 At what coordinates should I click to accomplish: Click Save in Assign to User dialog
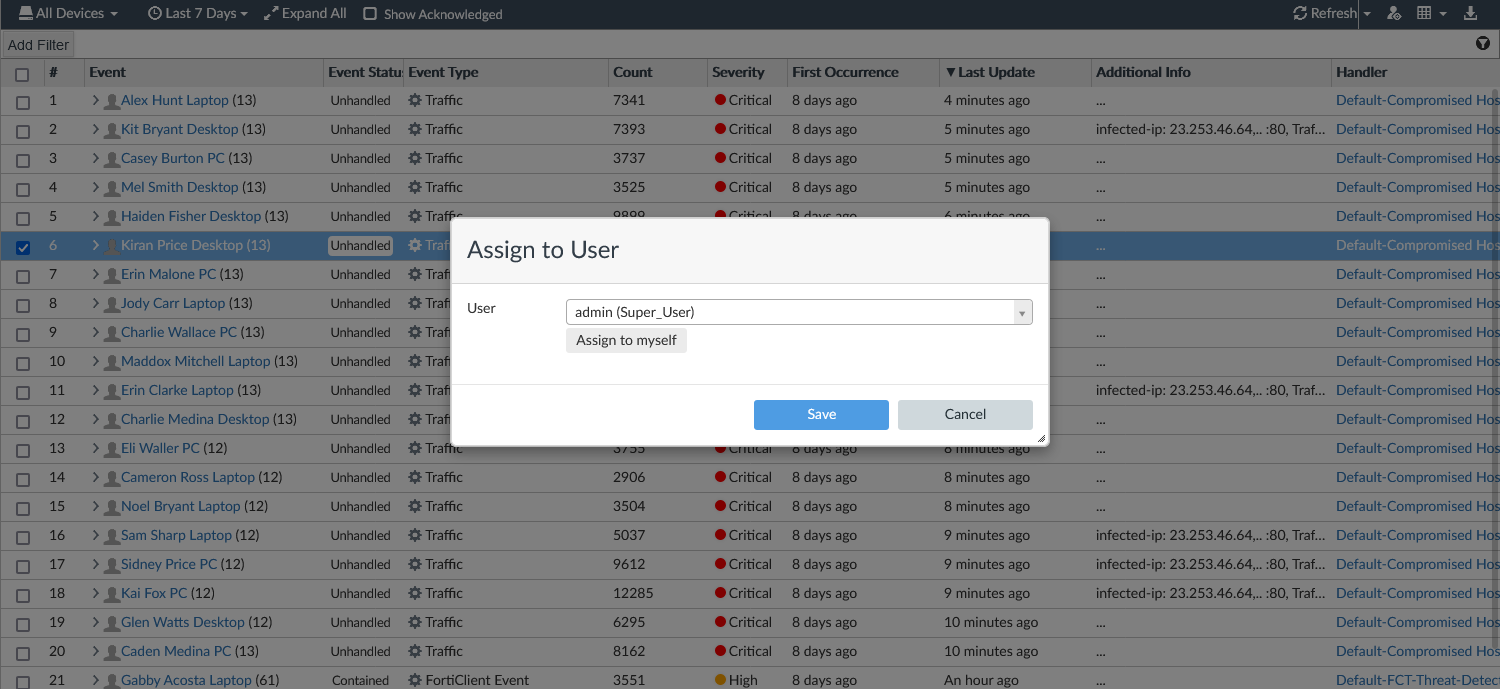[x=821, y=414]
